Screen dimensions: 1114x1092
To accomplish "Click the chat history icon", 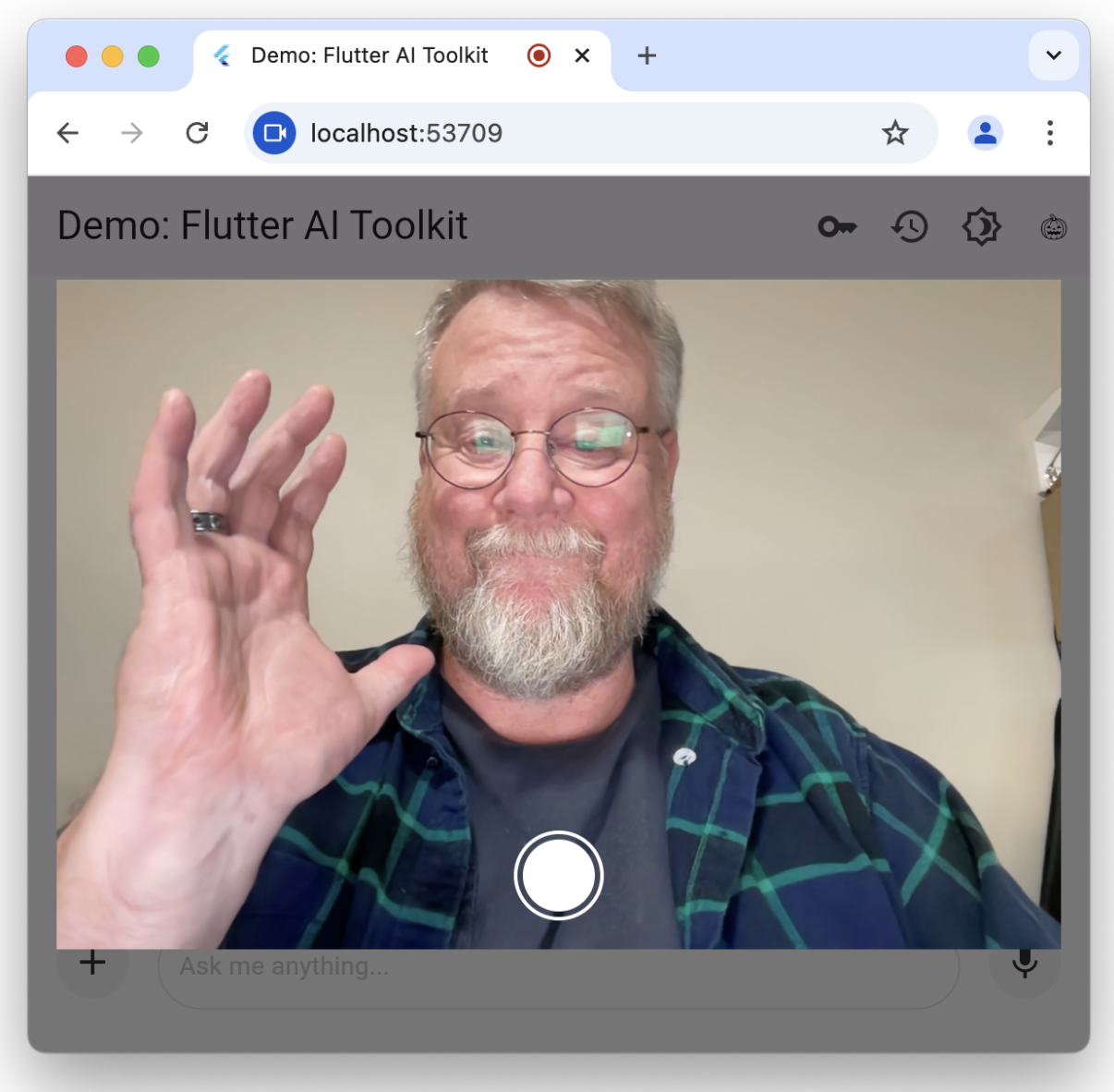I will (x=909, y=226).
